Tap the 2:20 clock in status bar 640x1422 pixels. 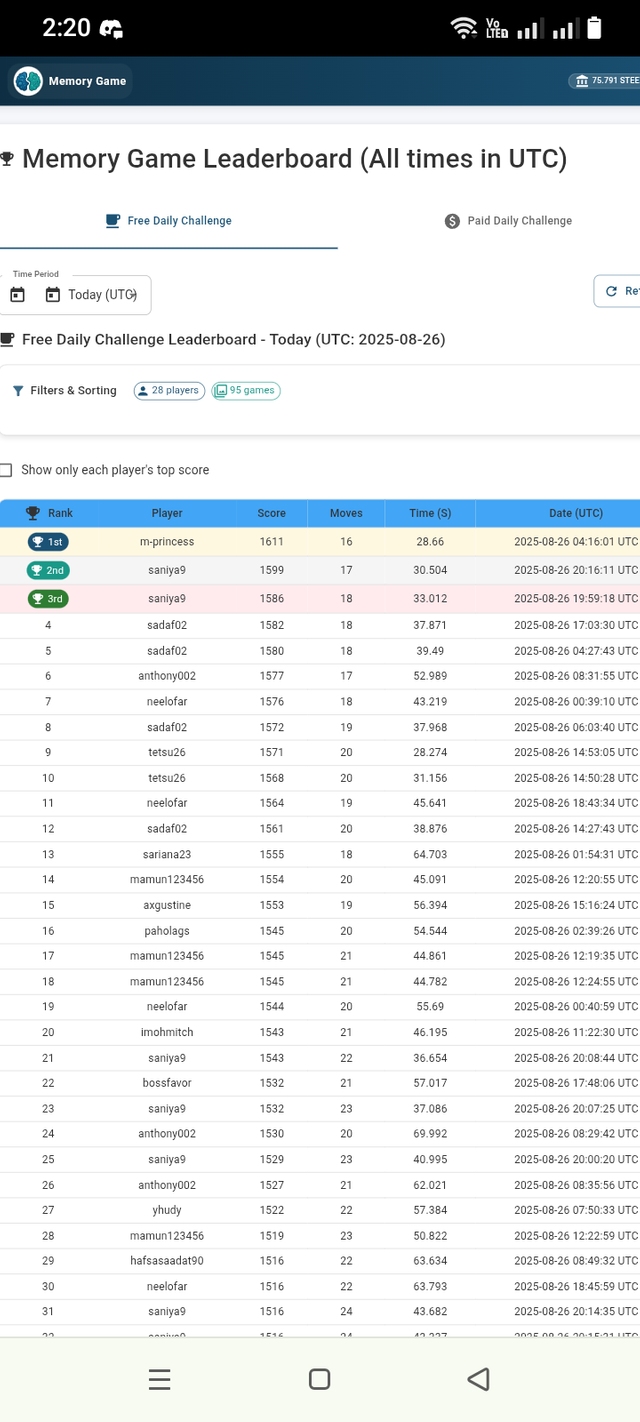(x=66, y=28)
